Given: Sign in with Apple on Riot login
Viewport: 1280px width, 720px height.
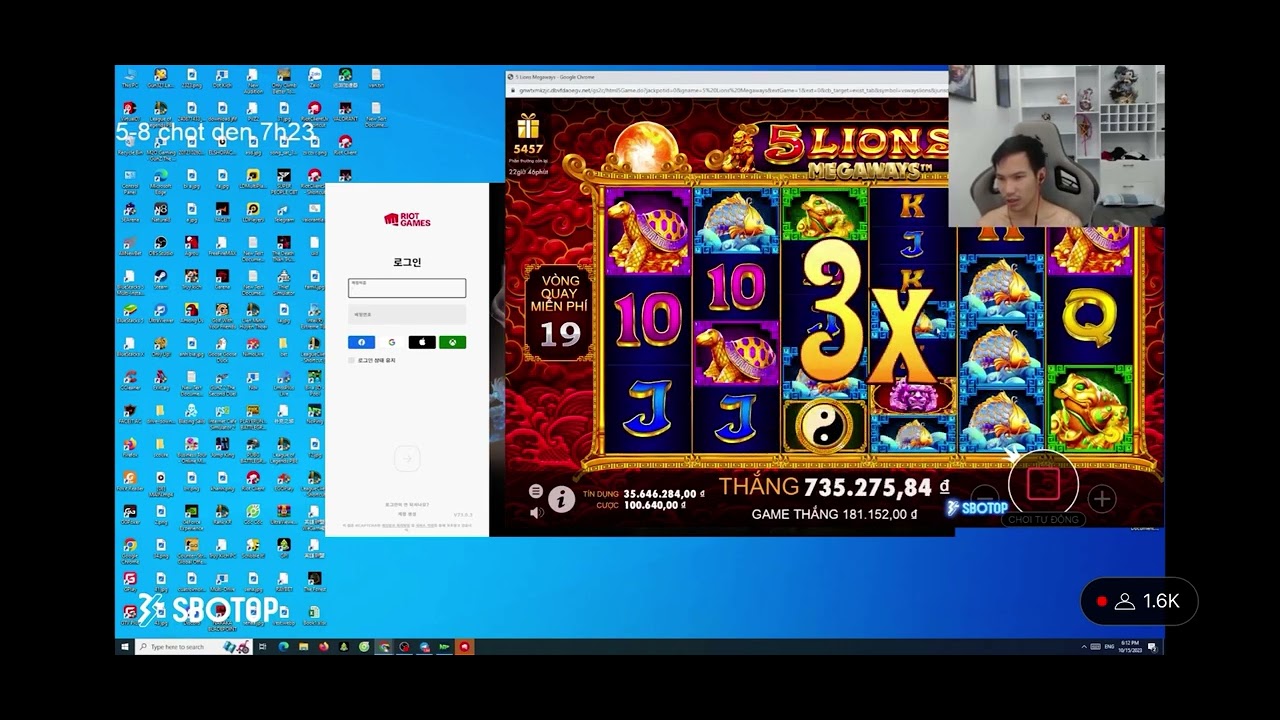Looking at the screenshot, I should coord(422,342).
